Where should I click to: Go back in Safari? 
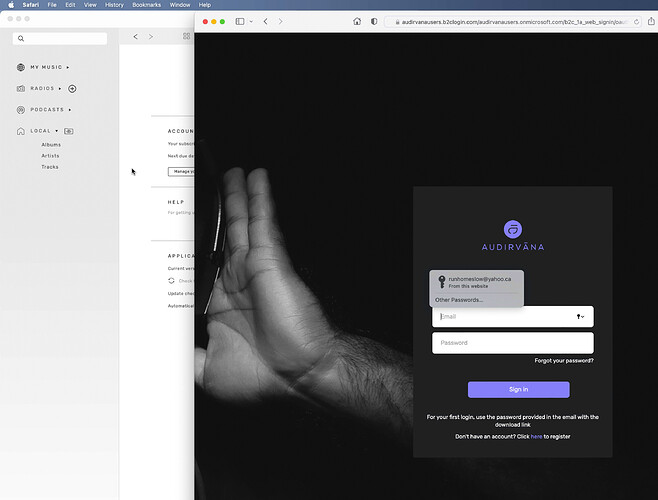266,21
